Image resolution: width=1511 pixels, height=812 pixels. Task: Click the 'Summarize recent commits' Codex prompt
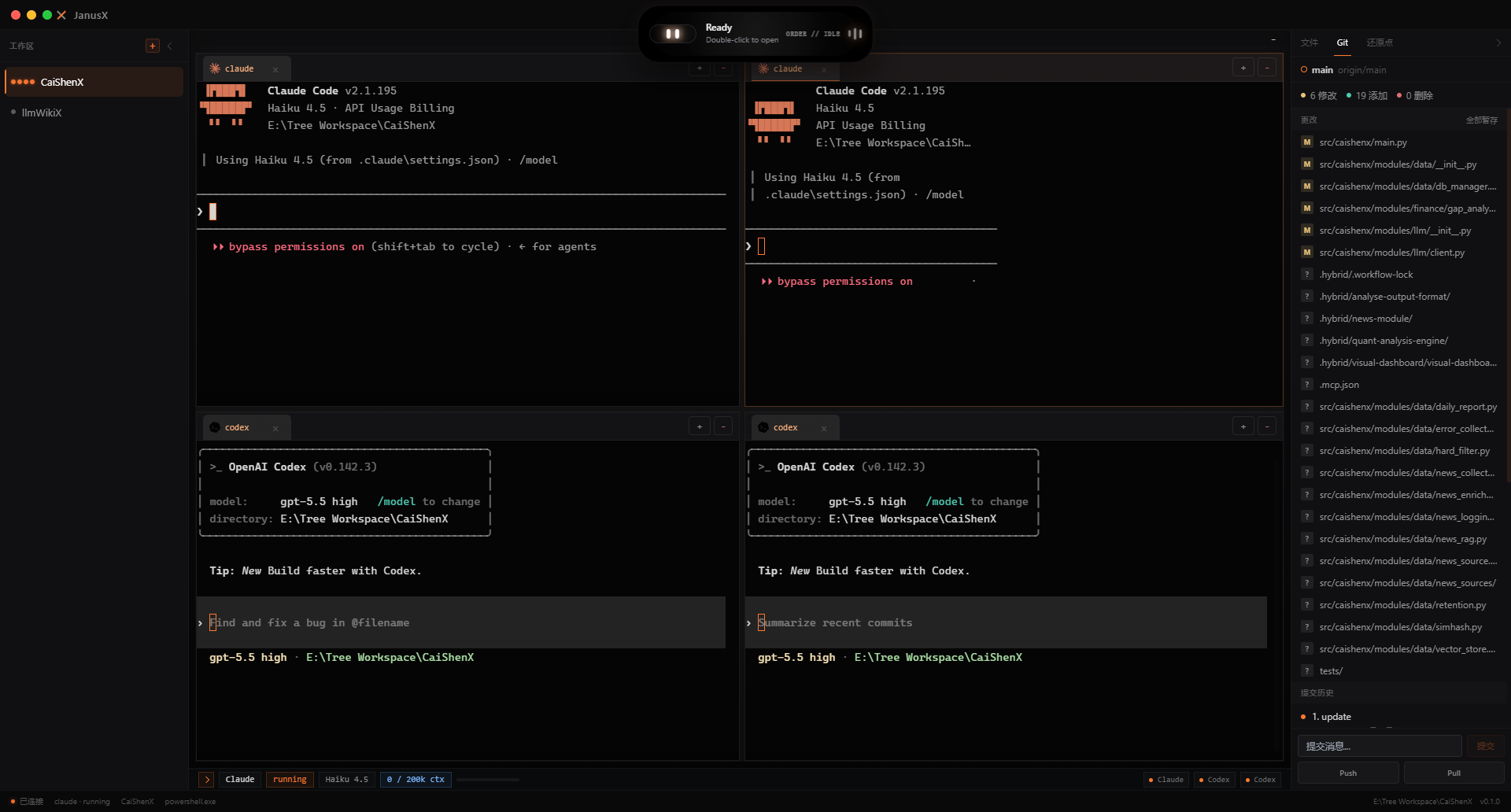[1006, 622]
